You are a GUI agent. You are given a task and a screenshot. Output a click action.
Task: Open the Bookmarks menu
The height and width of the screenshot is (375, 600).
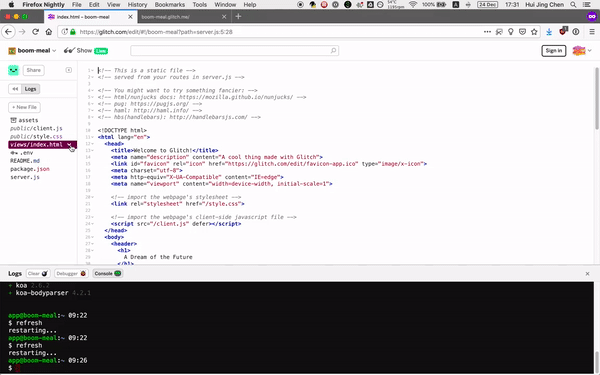point(170,5)
